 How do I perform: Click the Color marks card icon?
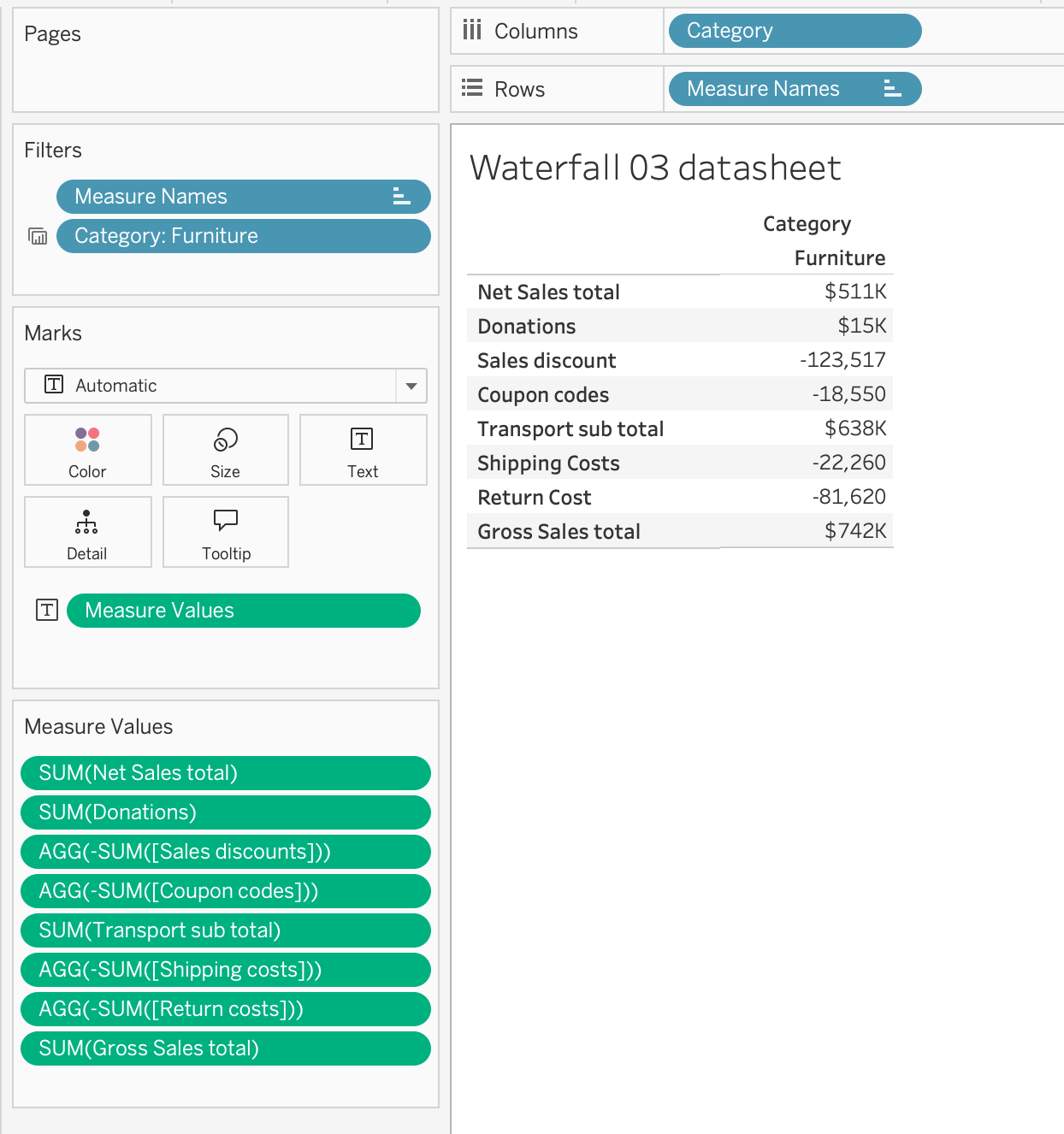87,440
